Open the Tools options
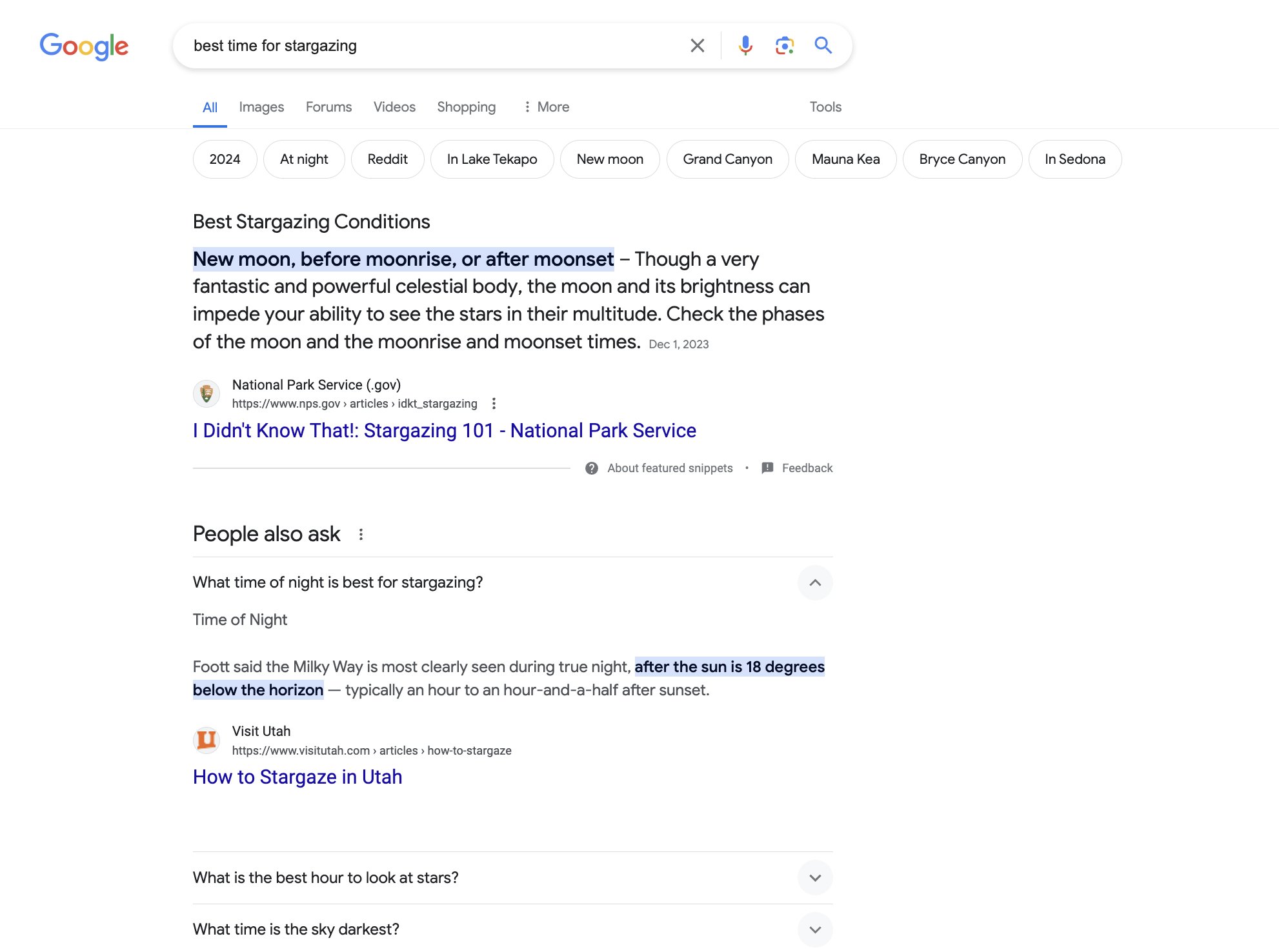 point(825,107)
